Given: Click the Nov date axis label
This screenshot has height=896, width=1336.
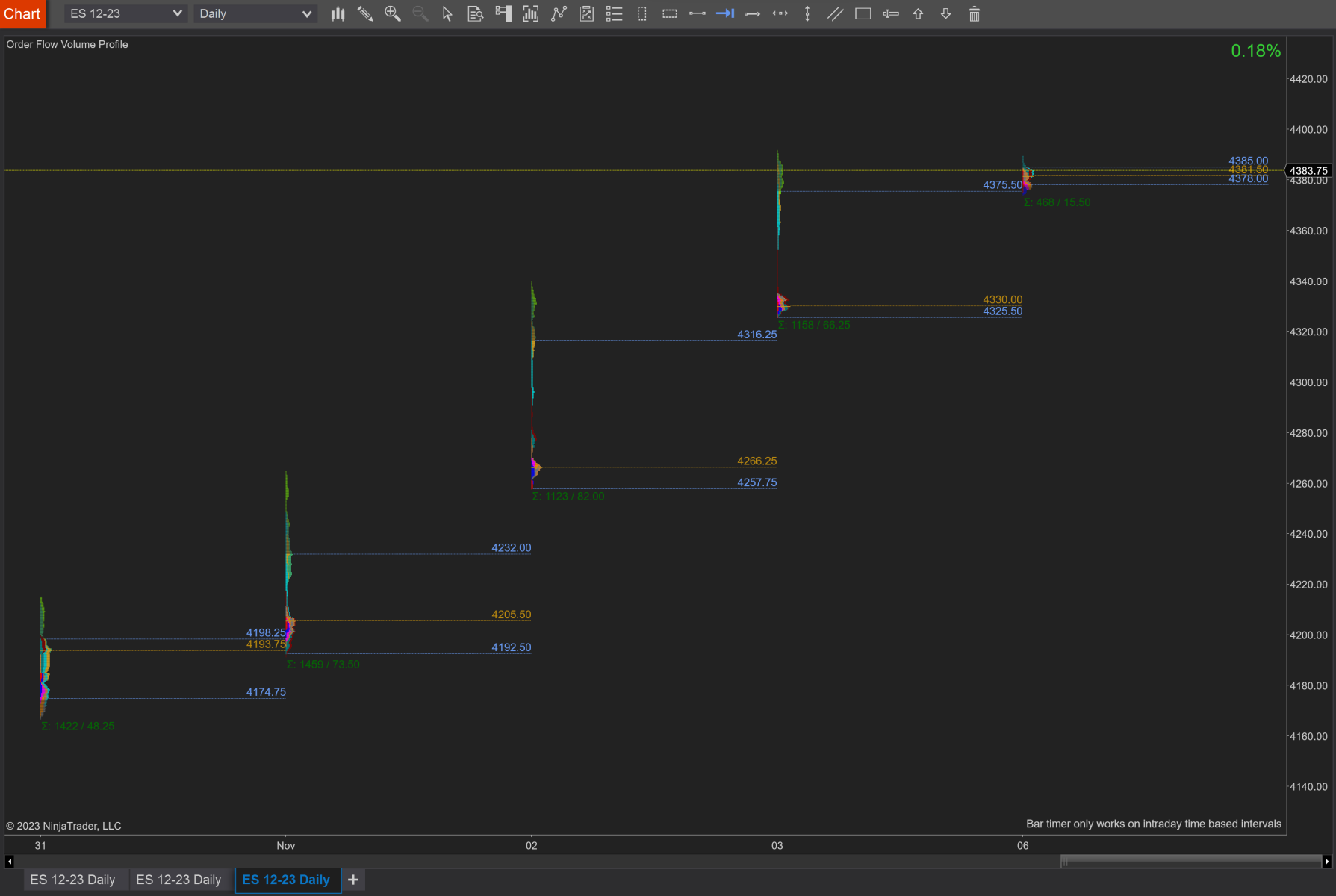Looking at the screenshot, I should [286, 846].
